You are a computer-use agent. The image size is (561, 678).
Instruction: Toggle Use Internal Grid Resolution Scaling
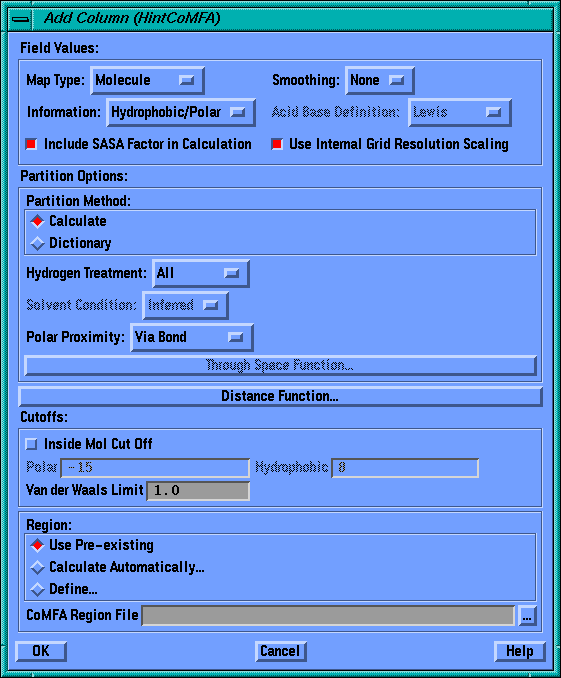point(277,144)
